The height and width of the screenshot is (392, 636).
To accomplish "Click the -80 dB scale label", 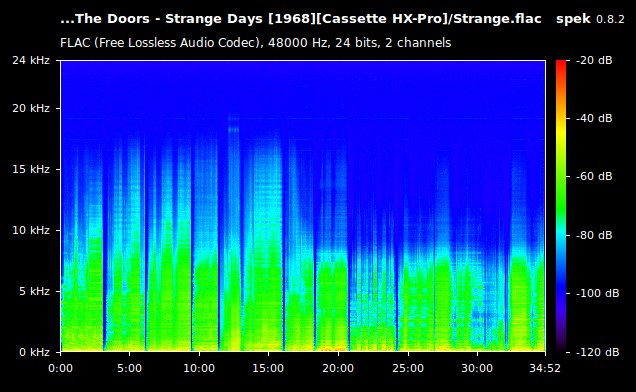I will (x=594, y=235).
